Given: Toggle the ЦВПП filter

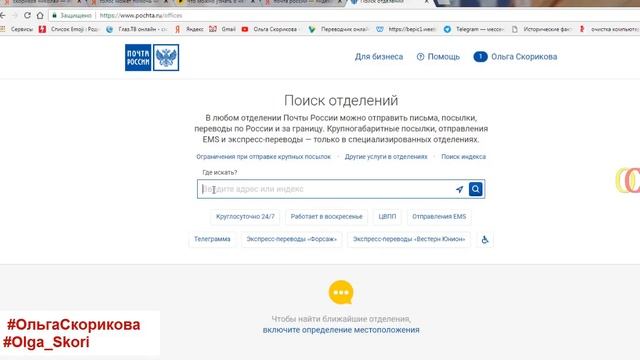Looking at the screenshot, I should tap(387, 217).
